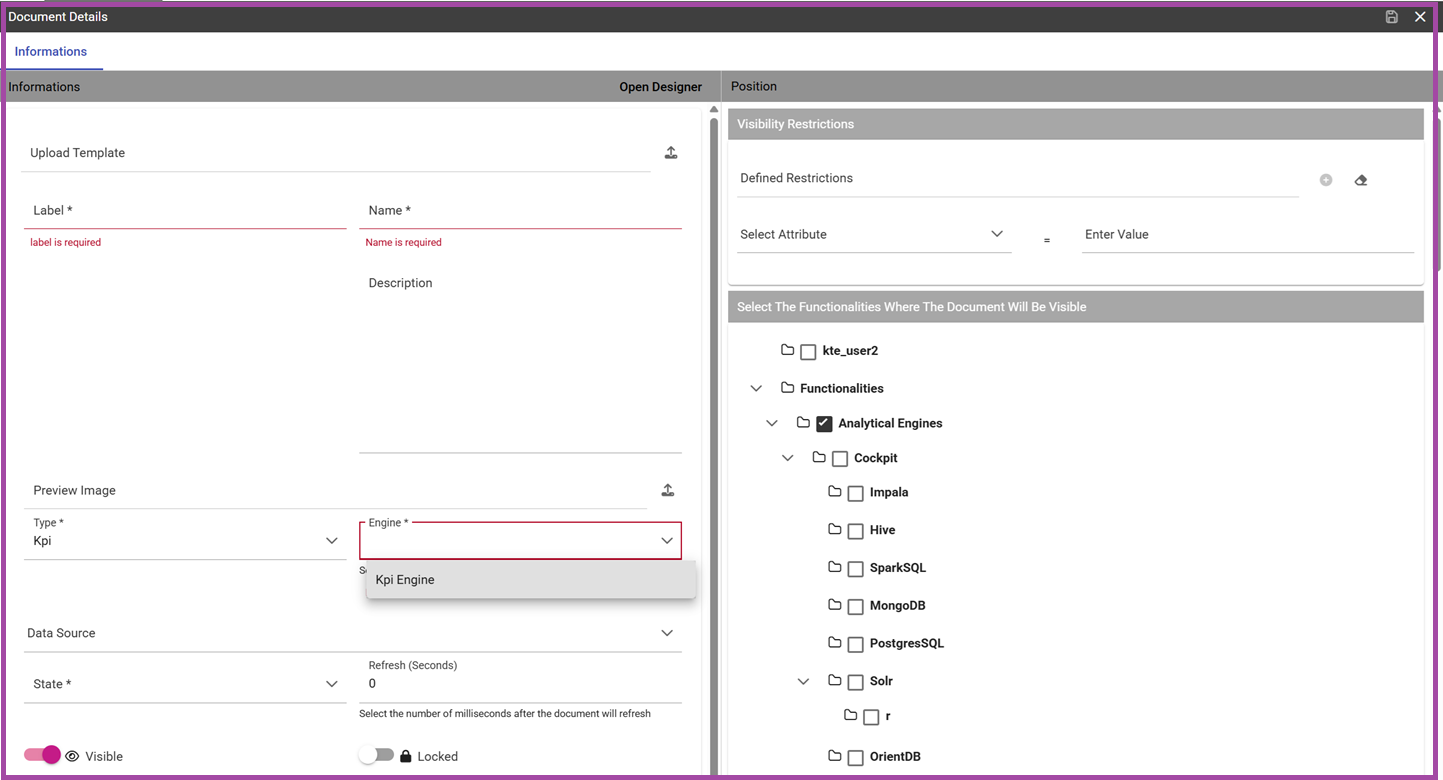Check the Cockpit checkbox
1443x780 pixels.
coord(840,459)
